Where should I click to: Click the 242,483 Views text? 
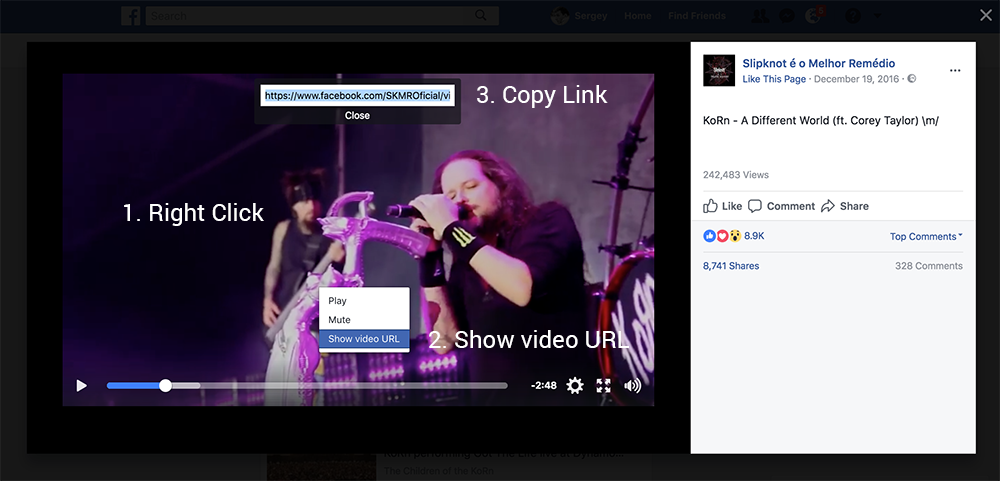[x=736, y=175]
